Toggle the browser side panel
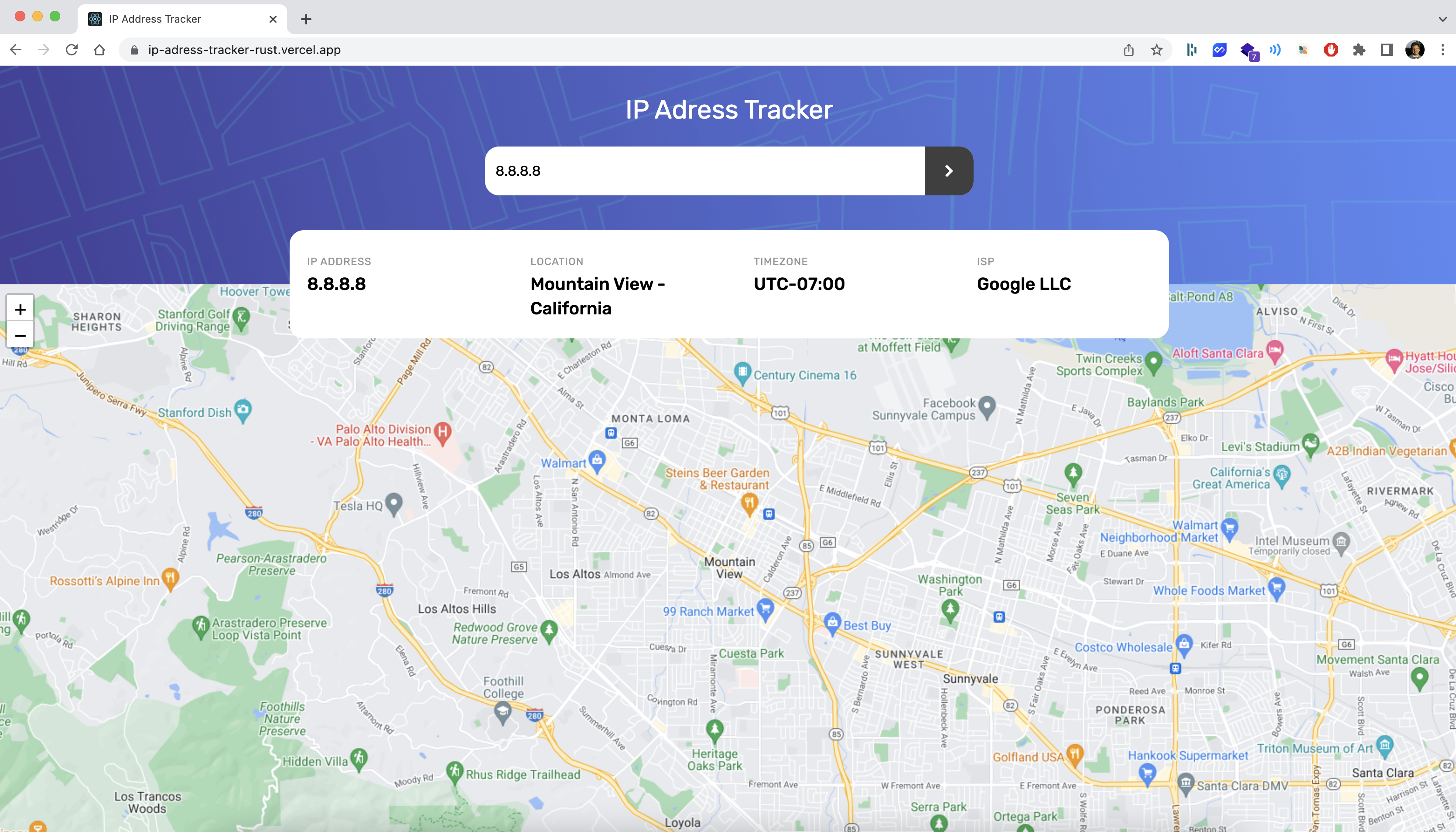The image size is (1456, 832). pos(1387,50)
